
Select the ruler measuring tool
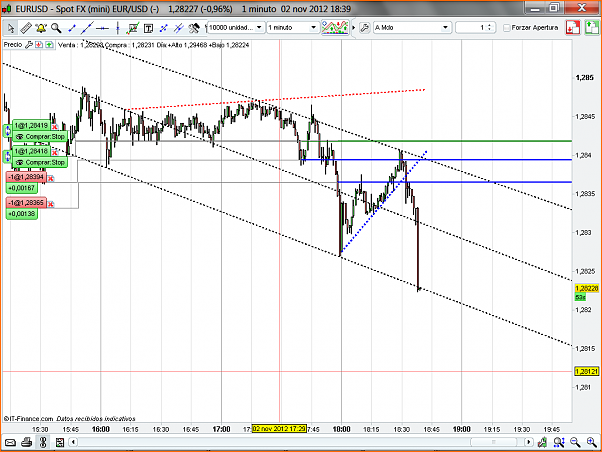tap(26, 28)
